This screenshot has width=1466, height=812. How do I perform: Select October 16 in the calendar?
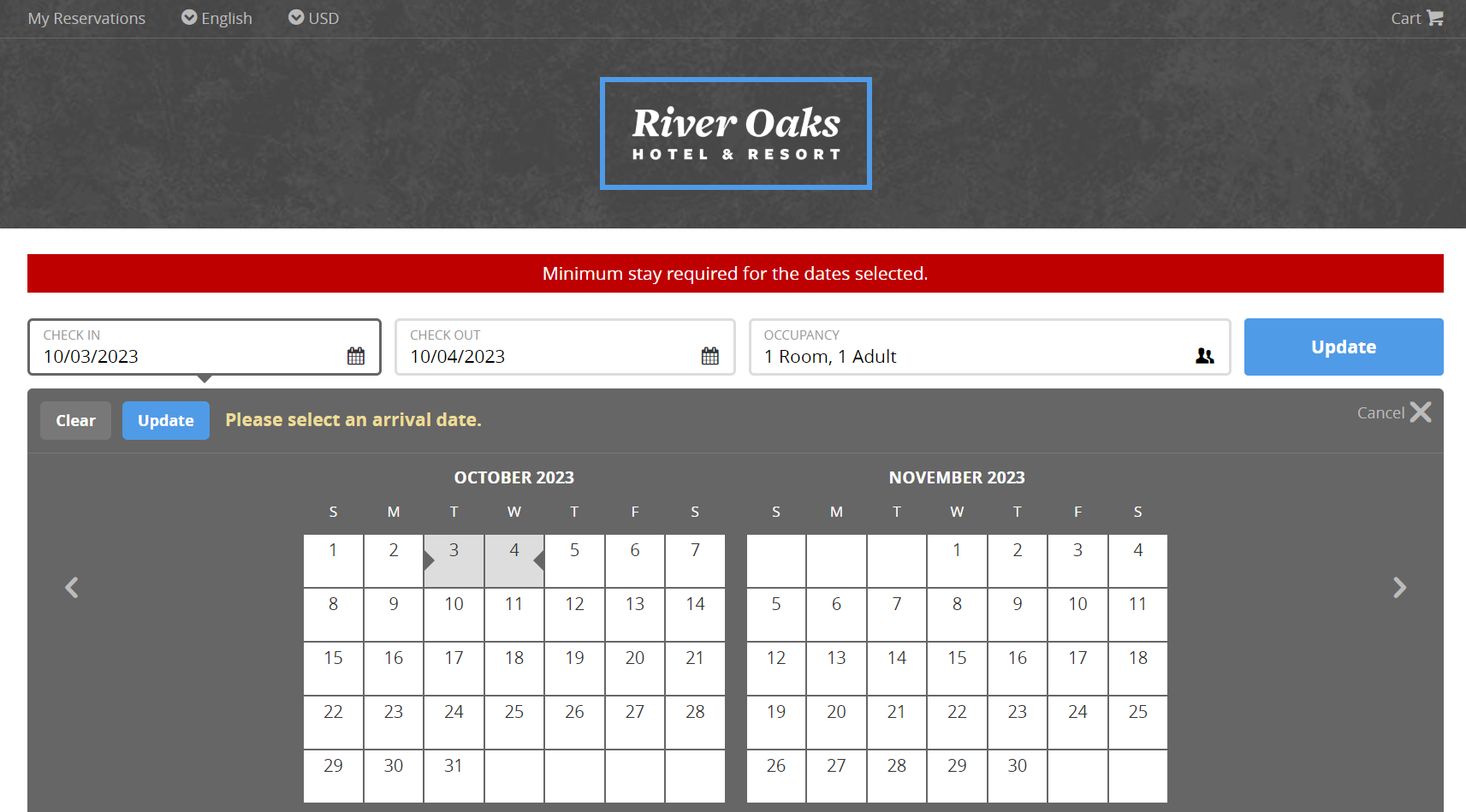pyautogui.click(x=394, y=669)
